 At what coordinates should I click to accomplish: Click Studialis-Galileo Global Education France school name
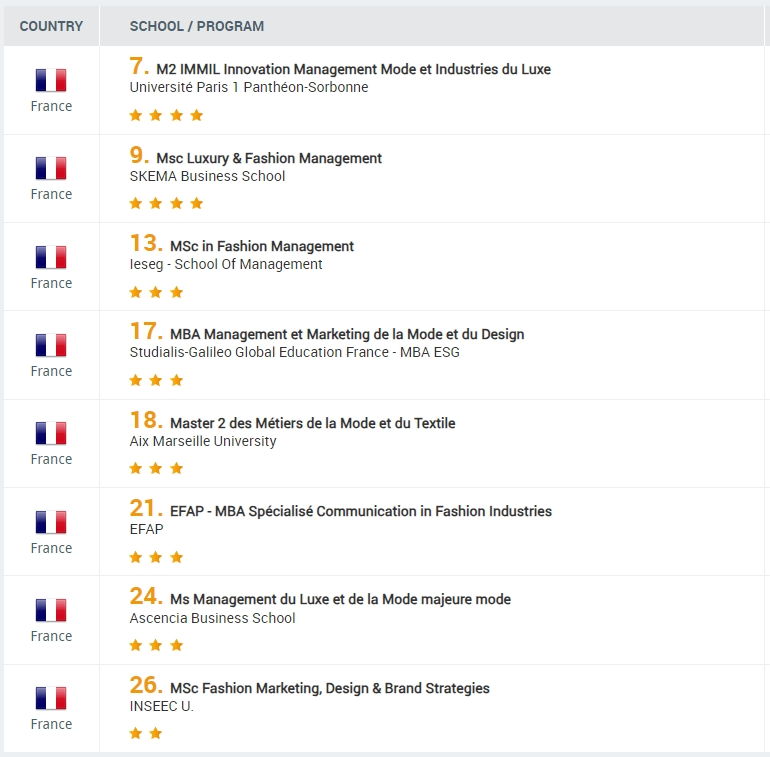[x=294, y=352]
